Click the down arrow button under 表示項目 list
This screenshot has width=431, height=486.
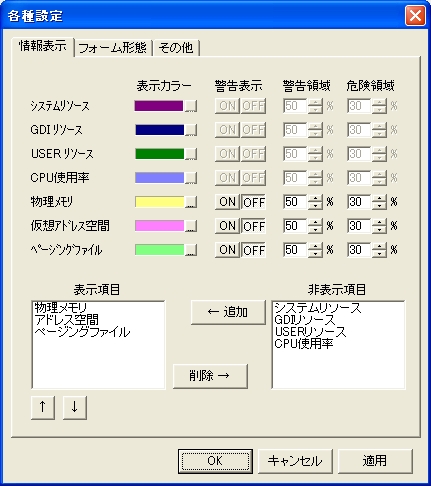tap(75, 407)
